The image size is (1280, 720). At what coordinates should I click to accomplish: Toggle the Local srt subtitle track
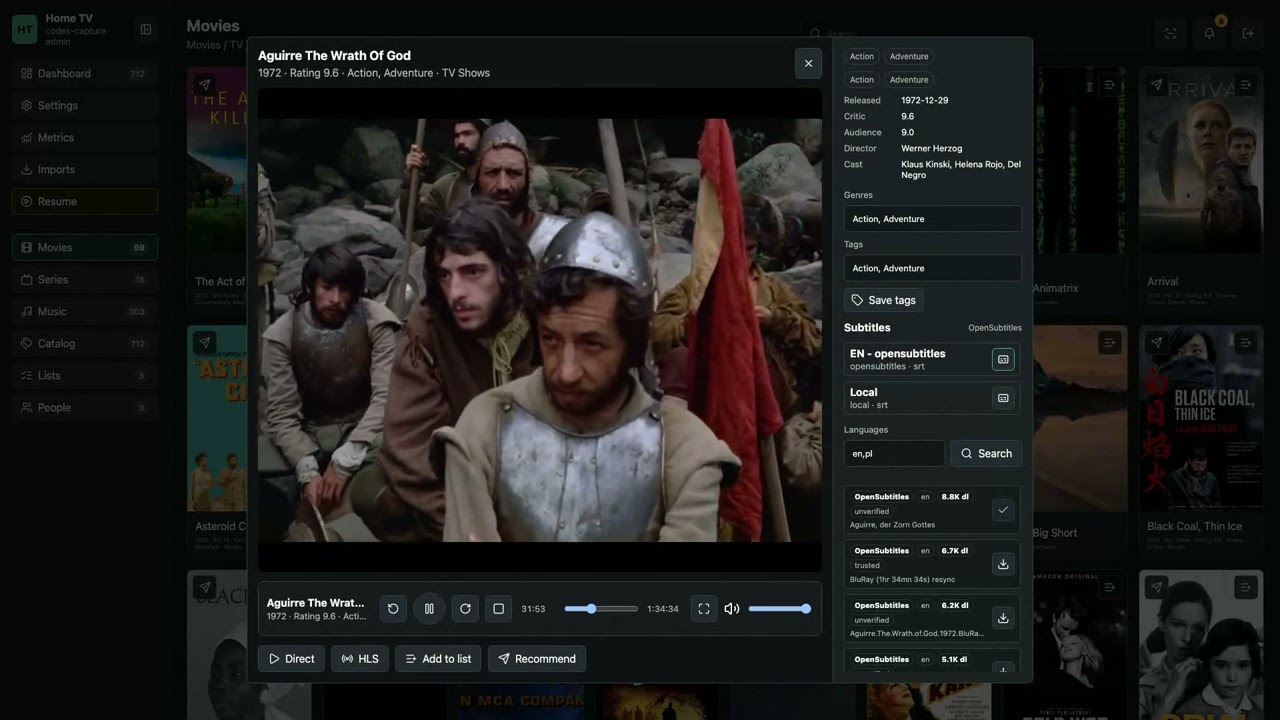(x=1003, y=398)
